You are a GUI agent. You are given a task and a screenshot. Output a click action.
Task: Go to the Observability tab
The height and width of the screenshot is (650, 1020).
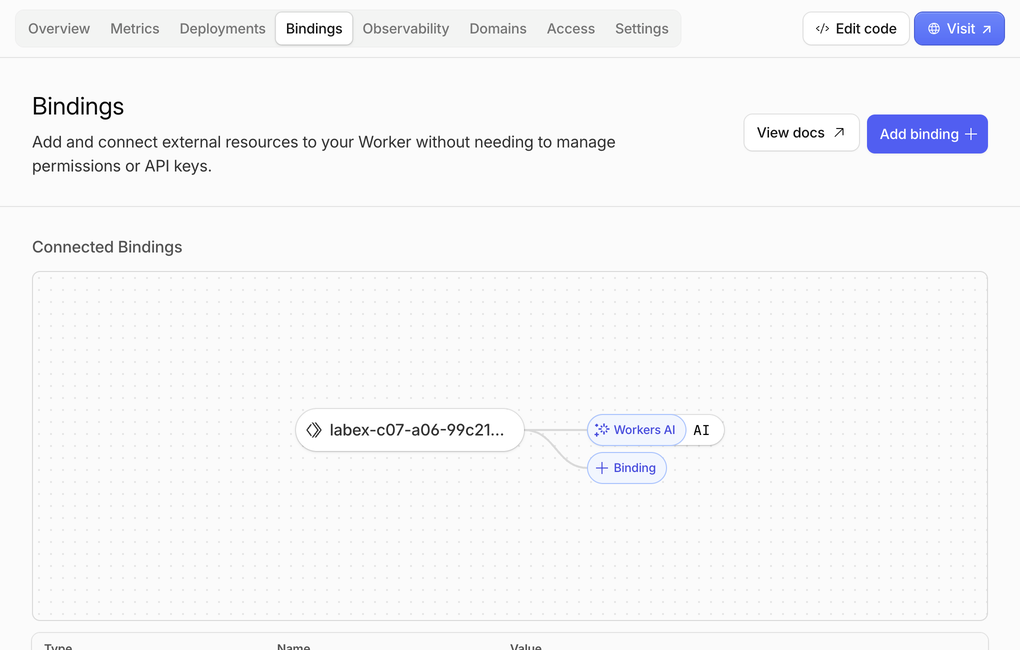point(406,29)
